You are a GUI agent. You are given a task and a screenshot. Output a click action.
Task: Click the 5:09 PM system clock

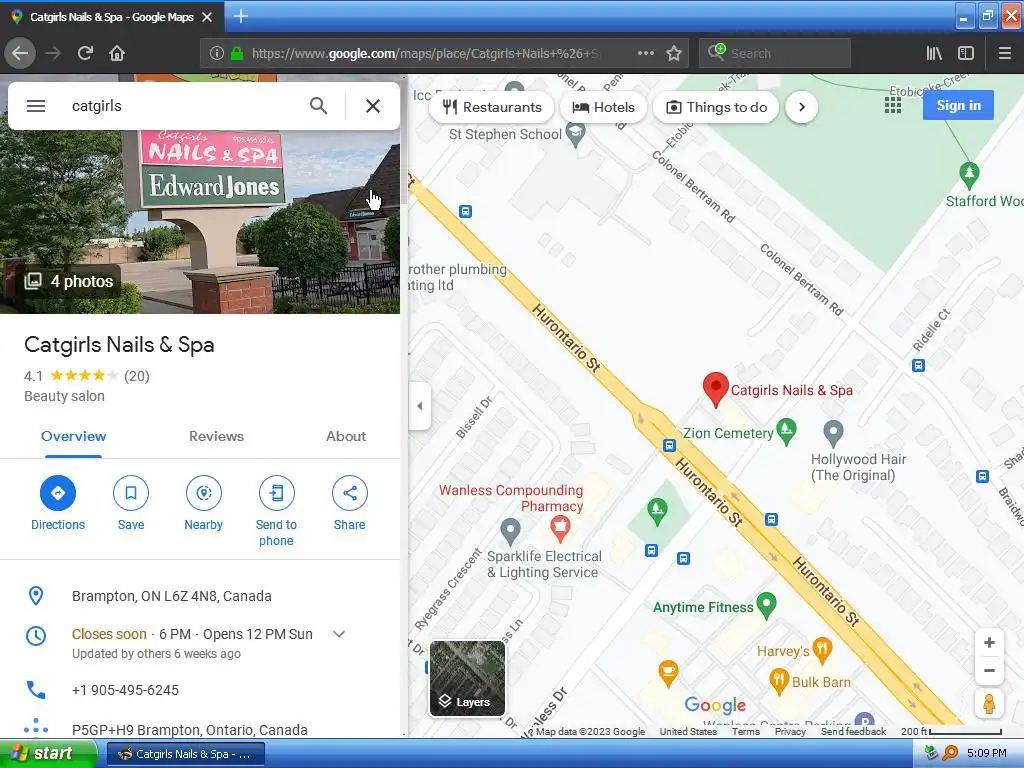click(987, 753)
